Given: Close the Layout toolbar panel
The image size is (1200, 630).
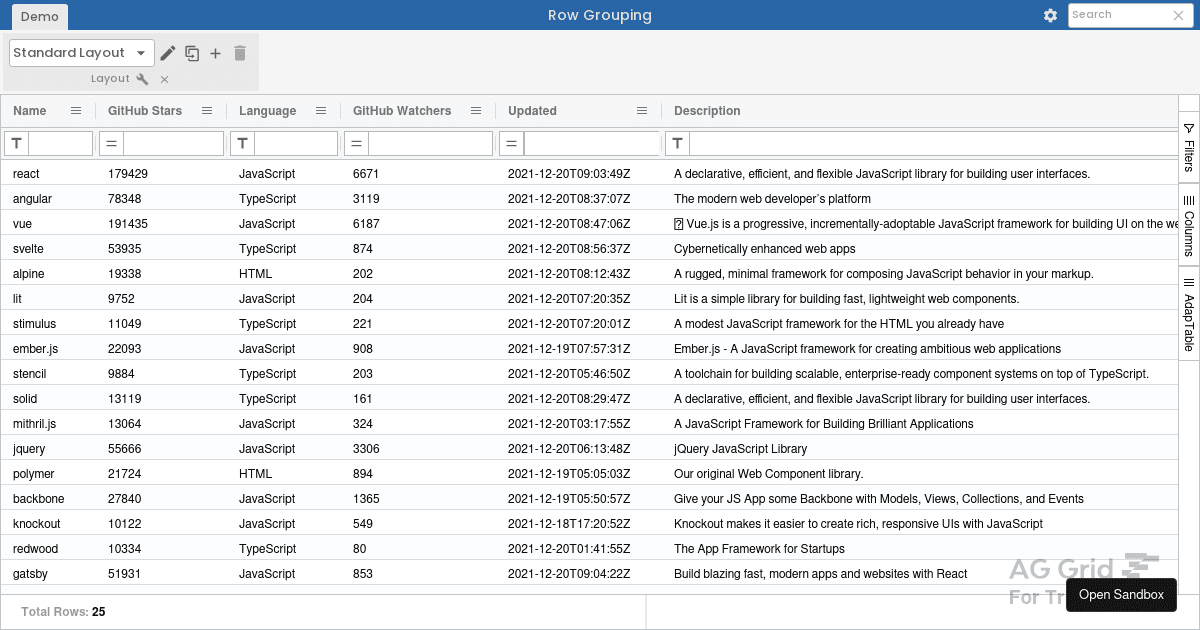Looking at the screenshot, I should click(165, 79).
